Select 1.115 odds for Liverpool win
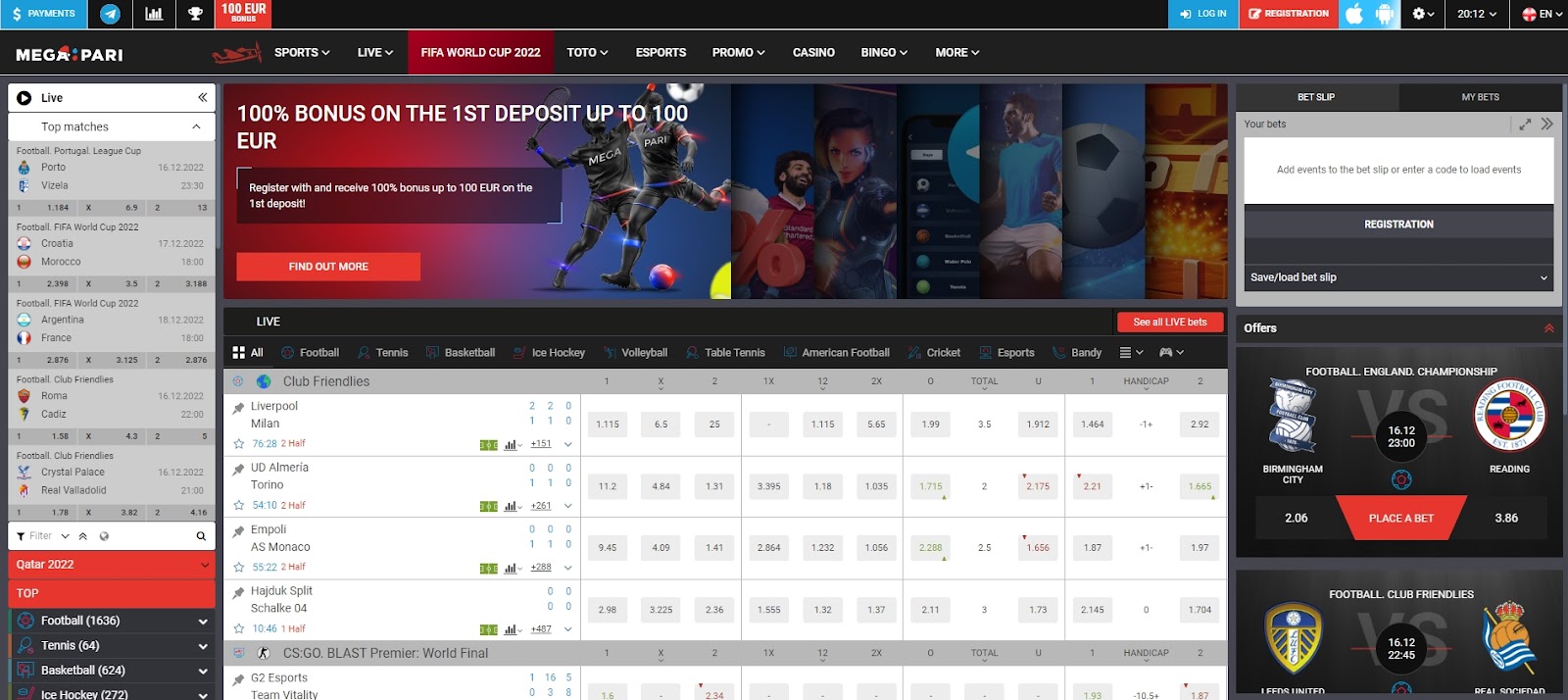The image size is (1568, 700). tap(608, 425)
